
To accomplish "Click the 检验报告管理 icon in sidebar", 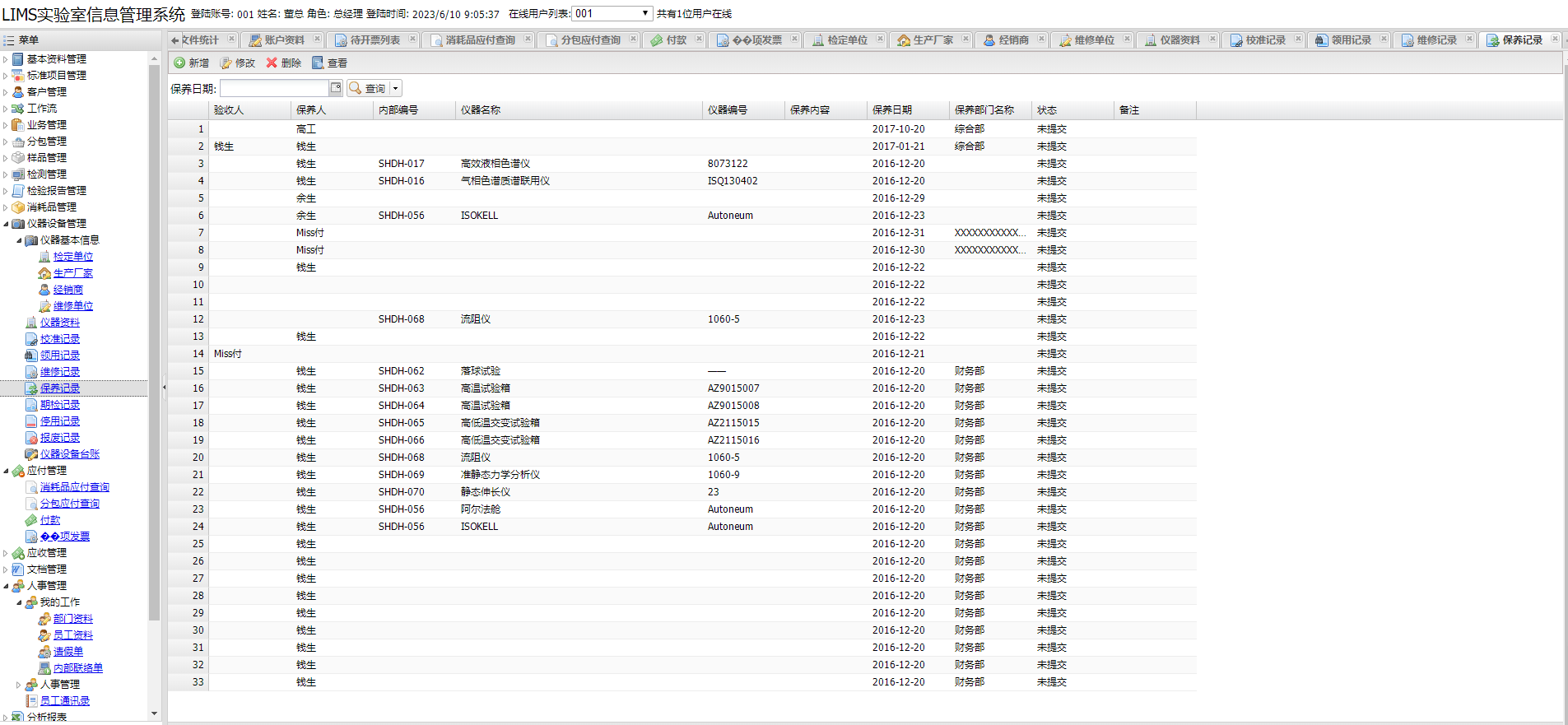I will click(x=18, y=191).
